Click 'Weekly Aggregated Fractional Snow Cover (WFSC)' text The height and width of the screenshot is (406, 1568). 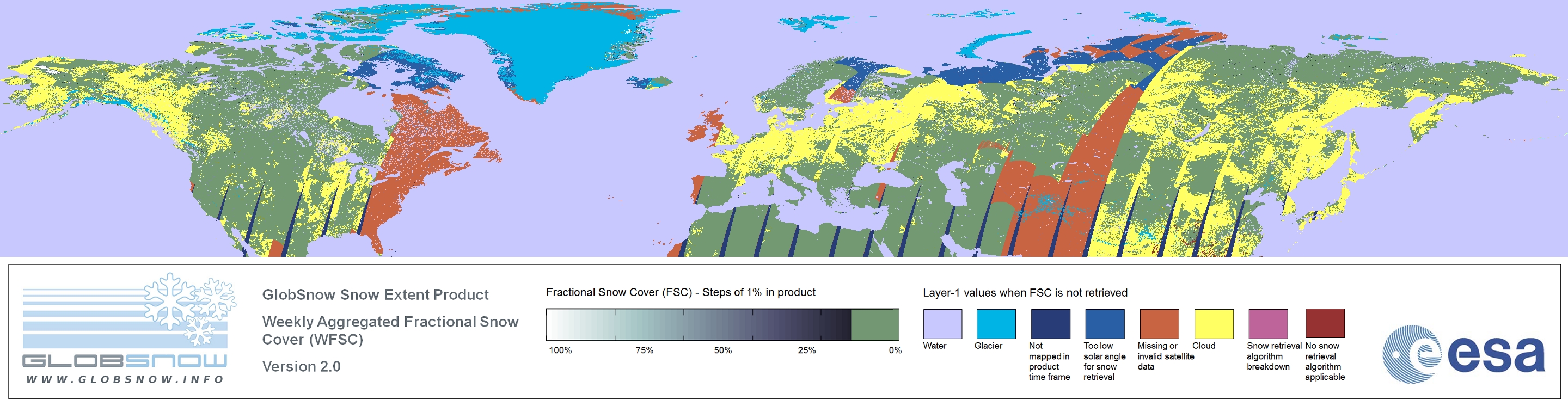(x=390, y=330)
